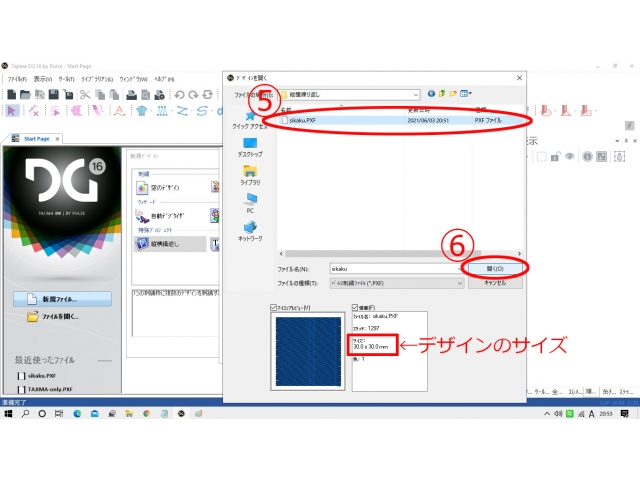Select the Text lettering tool with A

coord(119,111)
